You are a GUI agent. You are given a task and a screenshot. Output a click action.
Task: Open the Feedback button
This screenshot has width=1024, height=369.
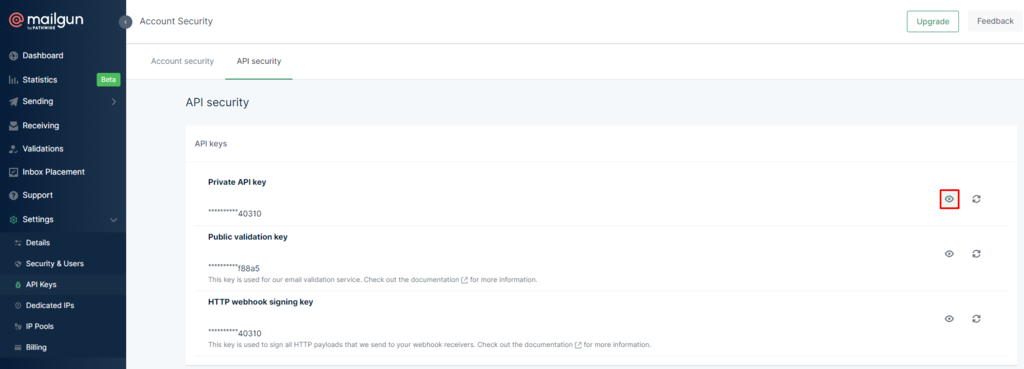(995, 21)
